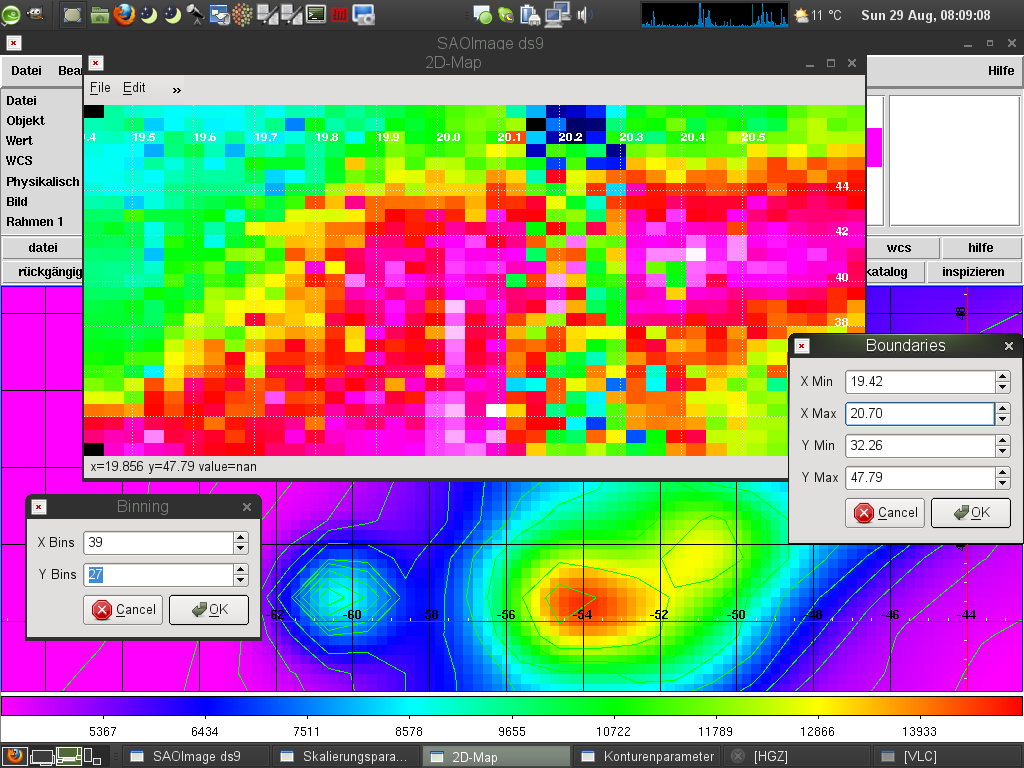Increase the X Bins value with the up arrow

240,537
